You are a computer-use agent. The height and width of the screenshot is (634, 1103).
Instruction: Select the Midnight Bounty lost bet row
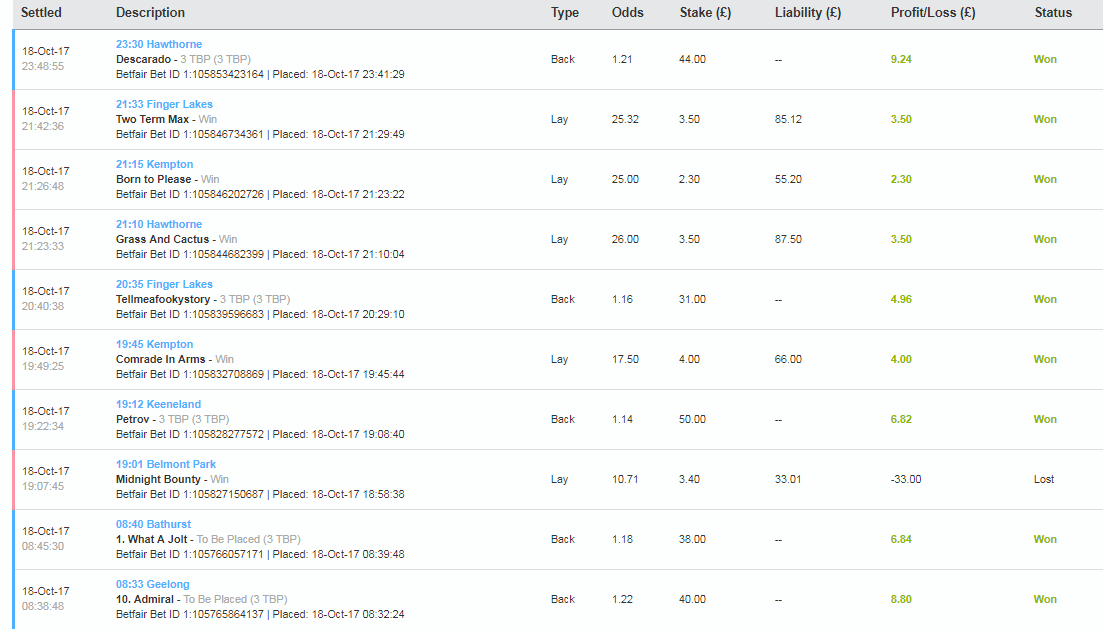[558, 479]
